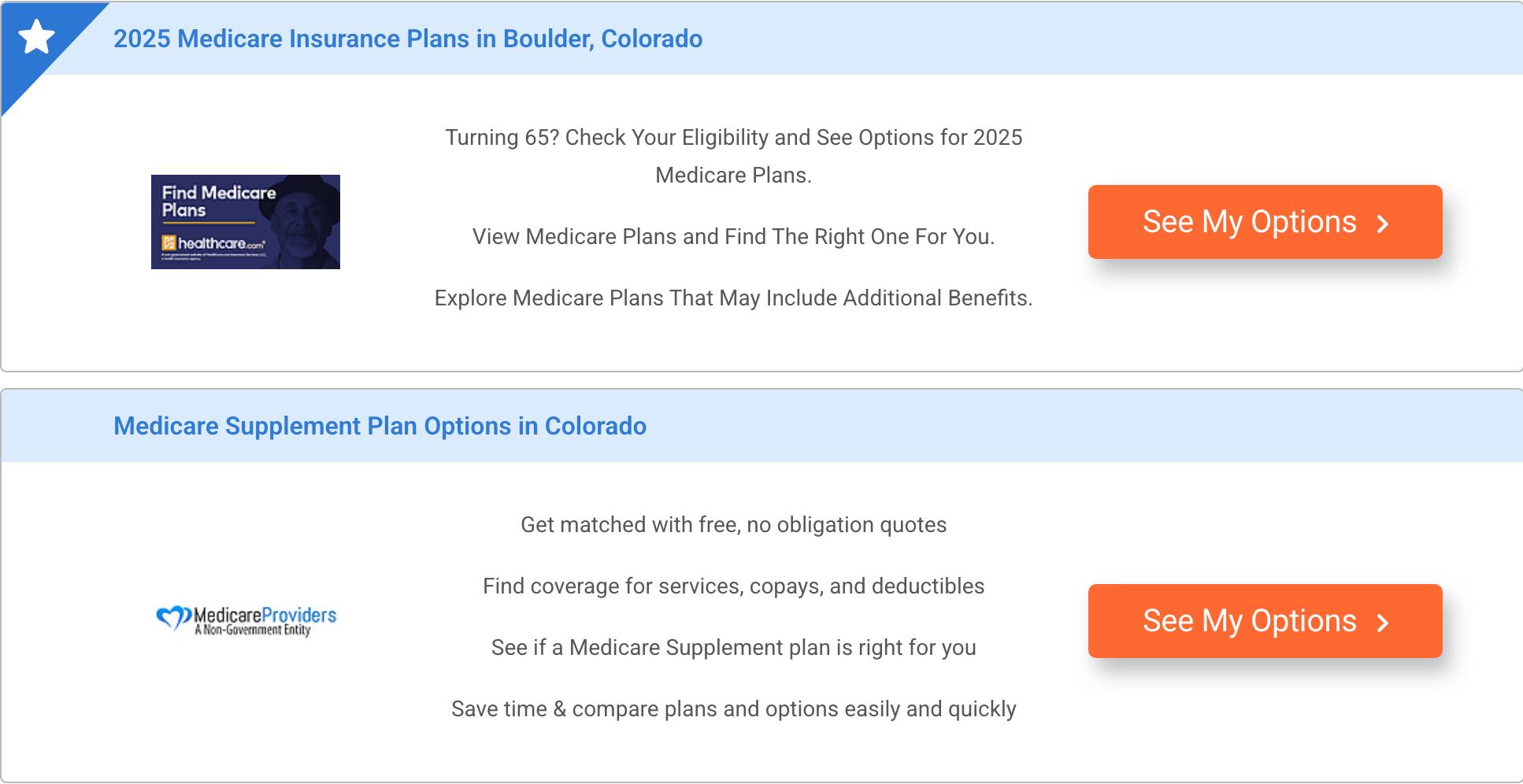
Task: Click See if a Medicare Supplement plan text
Action: [x=734, y=648]
